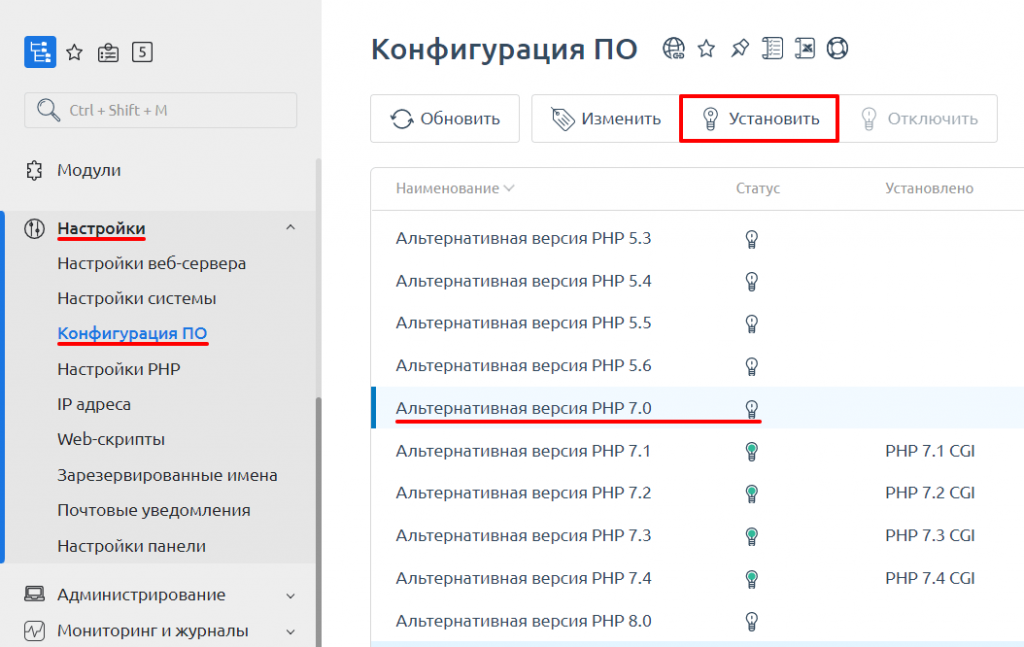Collapse the Настройки section
The height and width of the screenshot is (647, 1024).
(x=290, y=227)
